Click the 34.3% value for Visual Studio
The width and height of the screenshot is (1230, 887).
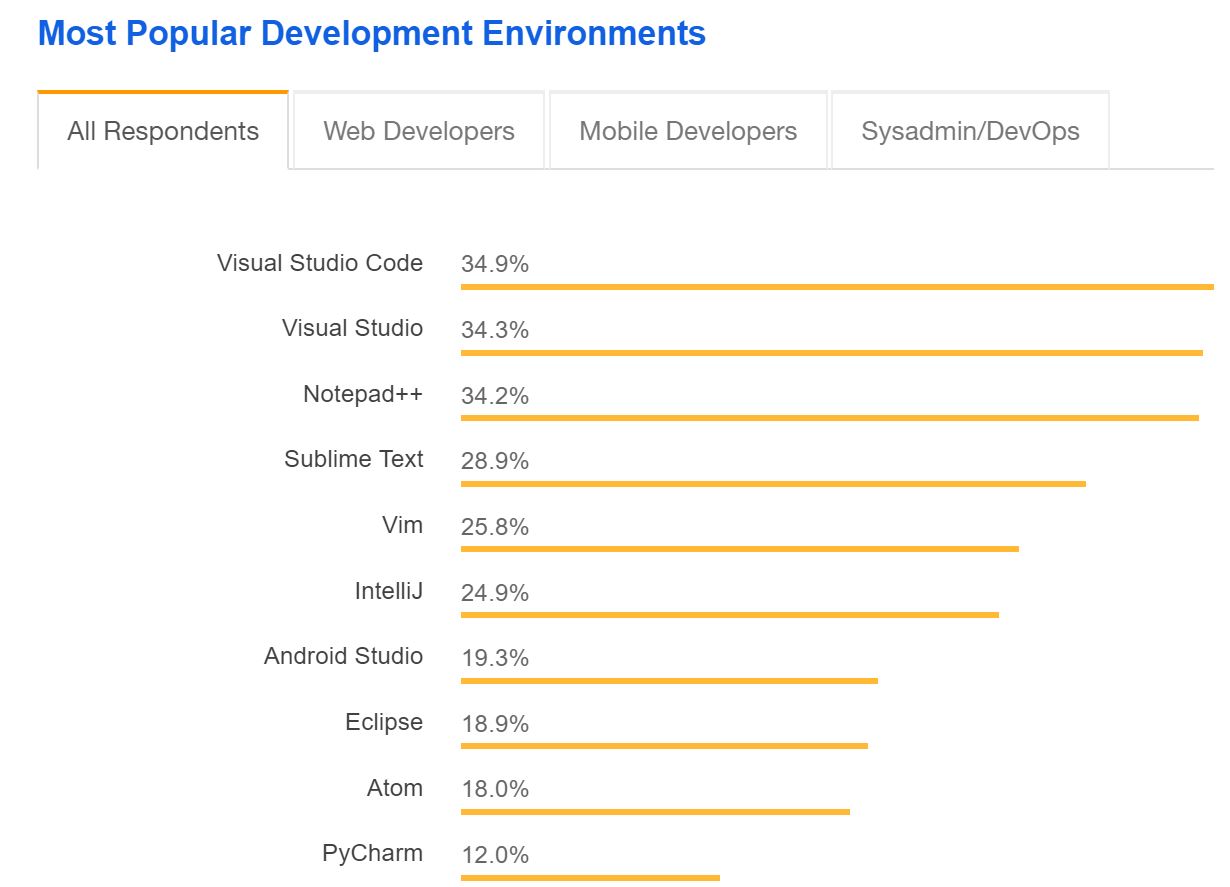495,330
